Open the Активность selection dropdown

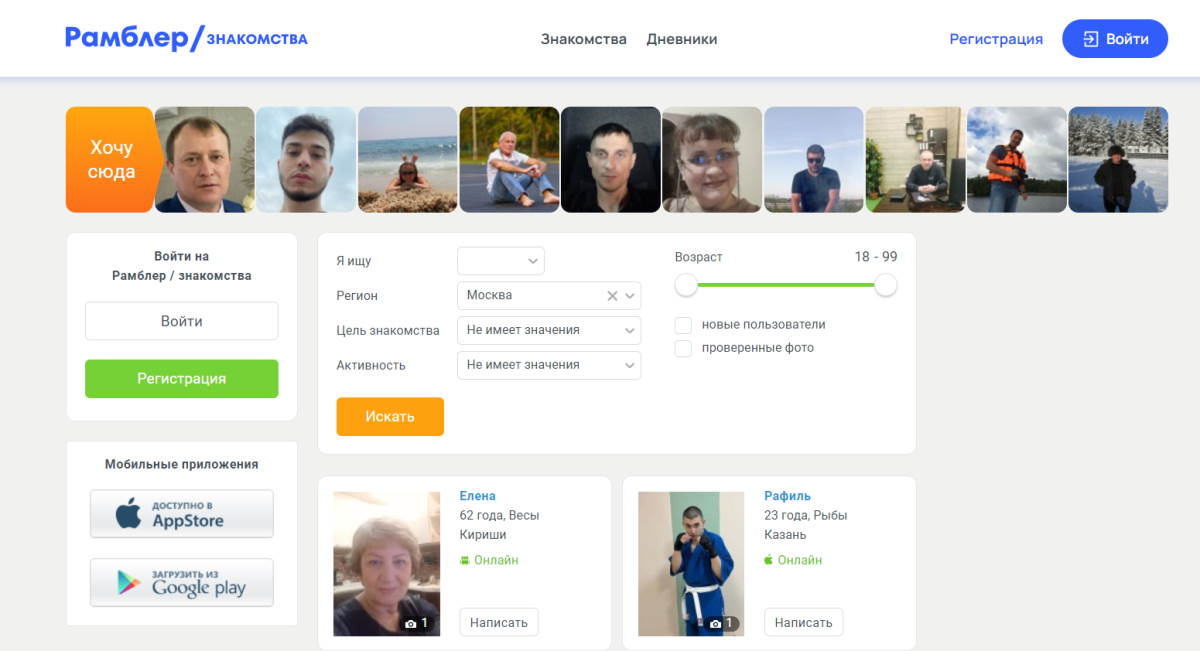[548, 365]
